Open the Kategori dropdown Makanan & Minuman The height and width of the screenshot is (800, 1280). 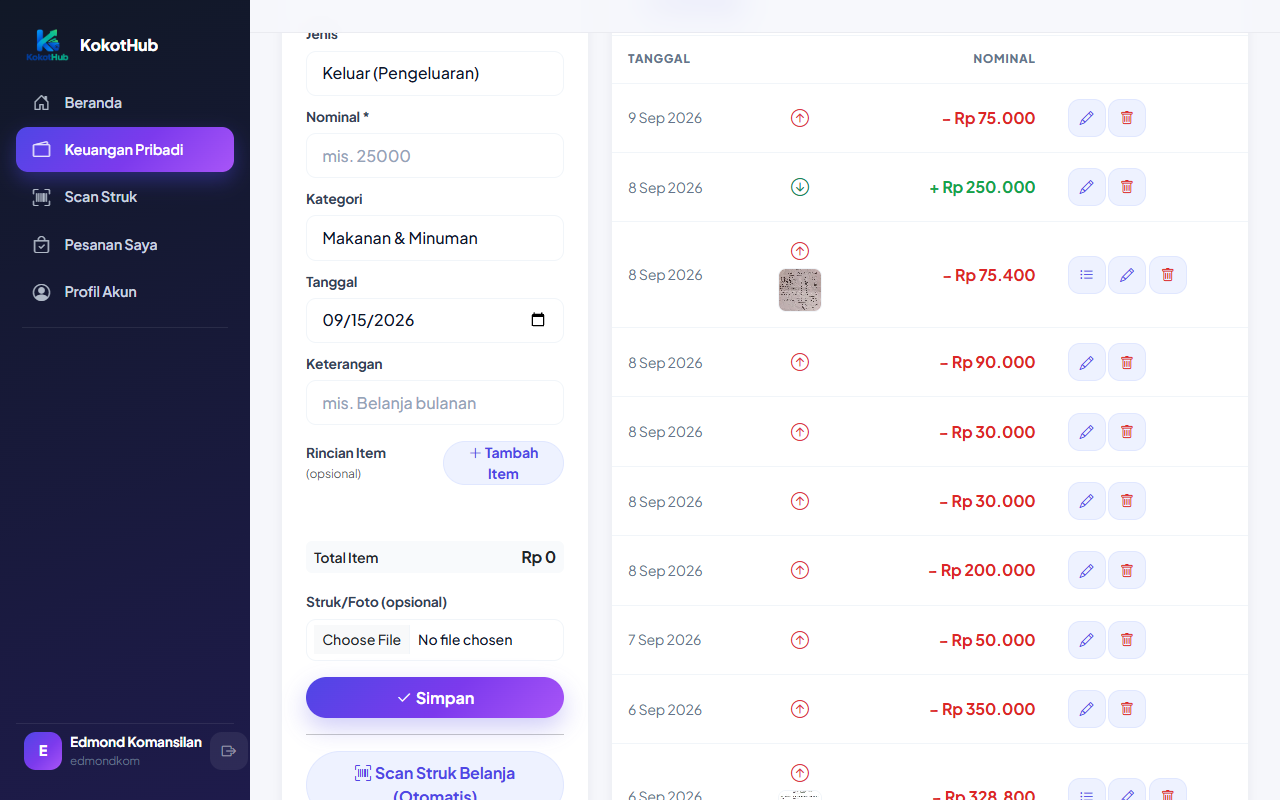click(x=435, y=238)
